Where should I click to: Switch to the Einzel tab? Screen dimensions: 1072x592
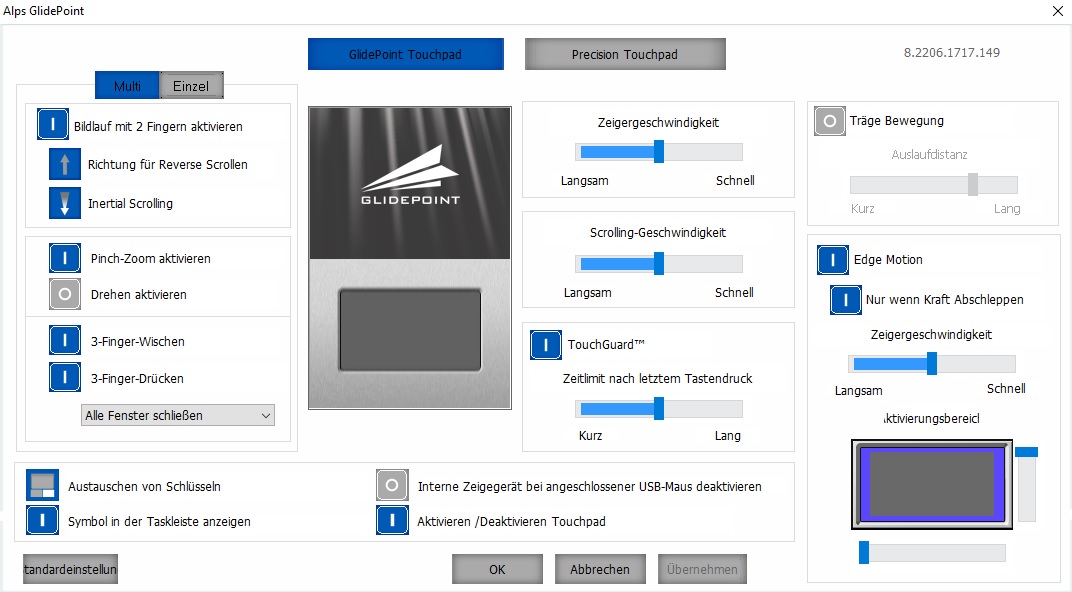(x=191, y=85)
